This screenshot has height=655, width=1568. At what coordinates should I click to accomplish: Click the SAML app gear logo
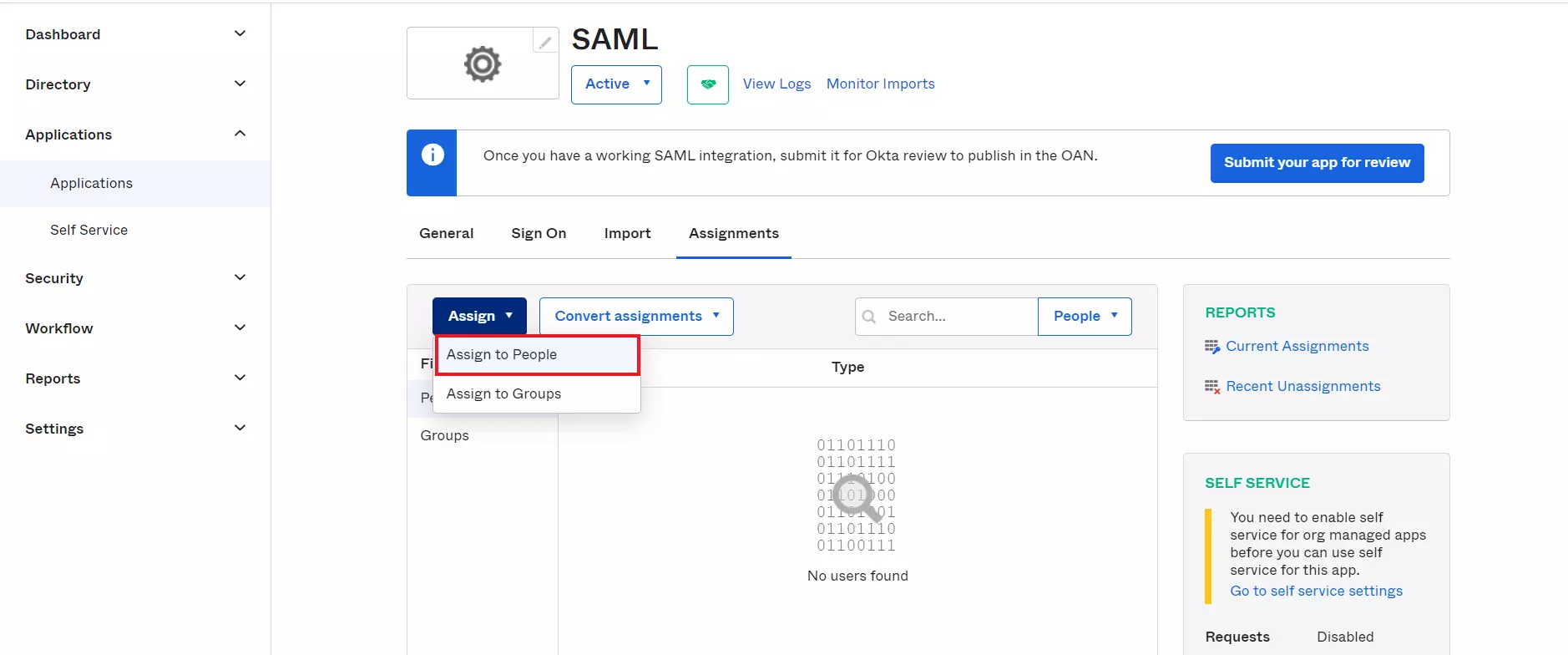483,64
